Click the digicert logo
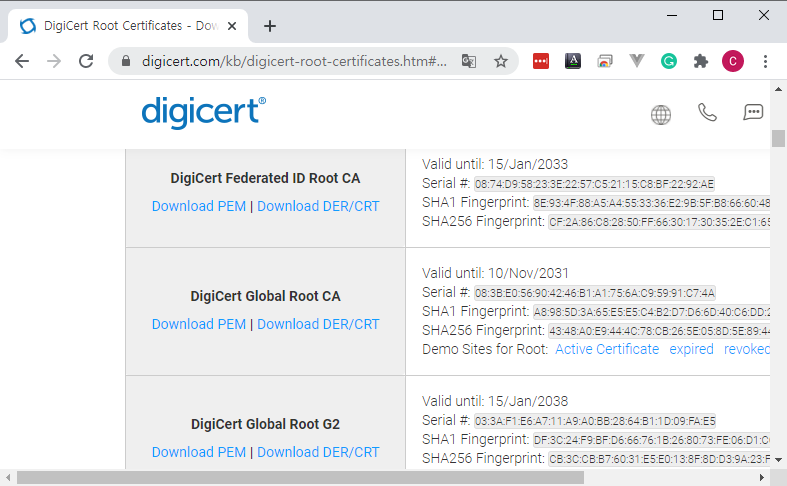The image size is (787, 486). pyautogui.click(x=203, y=112)
